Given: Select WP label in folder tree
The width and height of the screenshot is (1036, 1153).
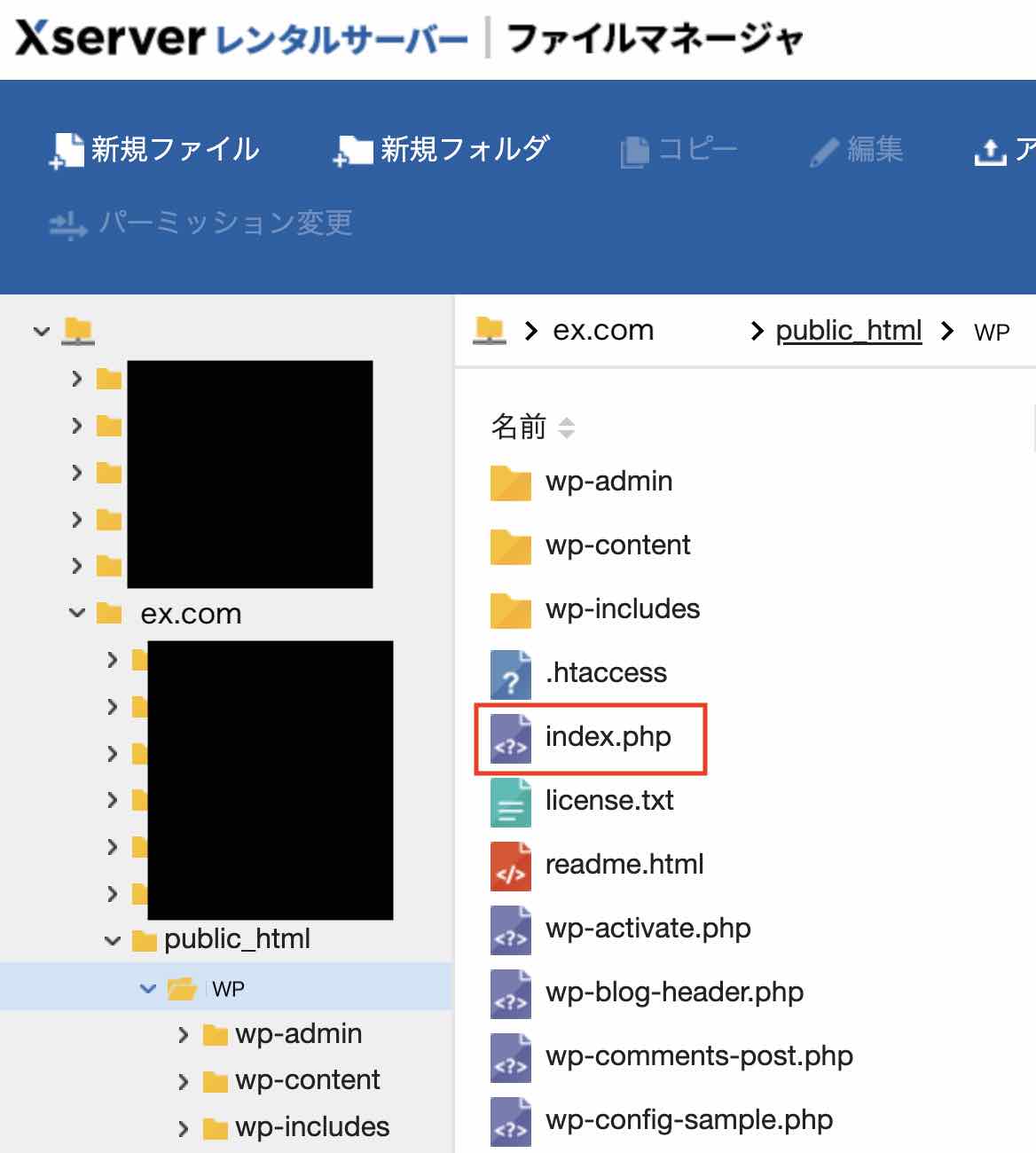Looking at the screenshot, I should click(228, 989).
